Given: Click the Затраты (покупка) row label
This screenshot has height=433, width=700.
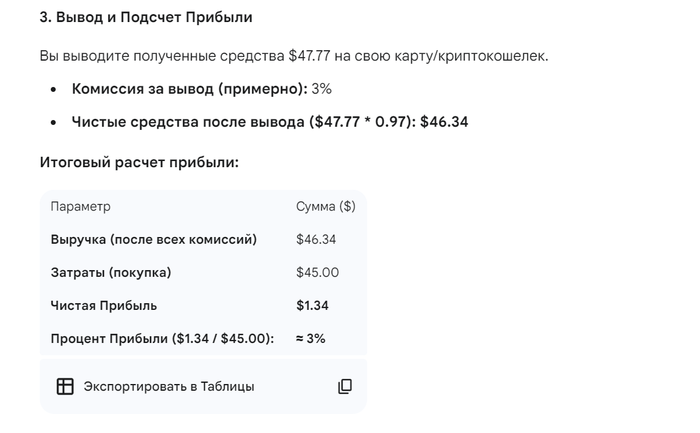Looking at the screenshot, I should click(110, 273).
